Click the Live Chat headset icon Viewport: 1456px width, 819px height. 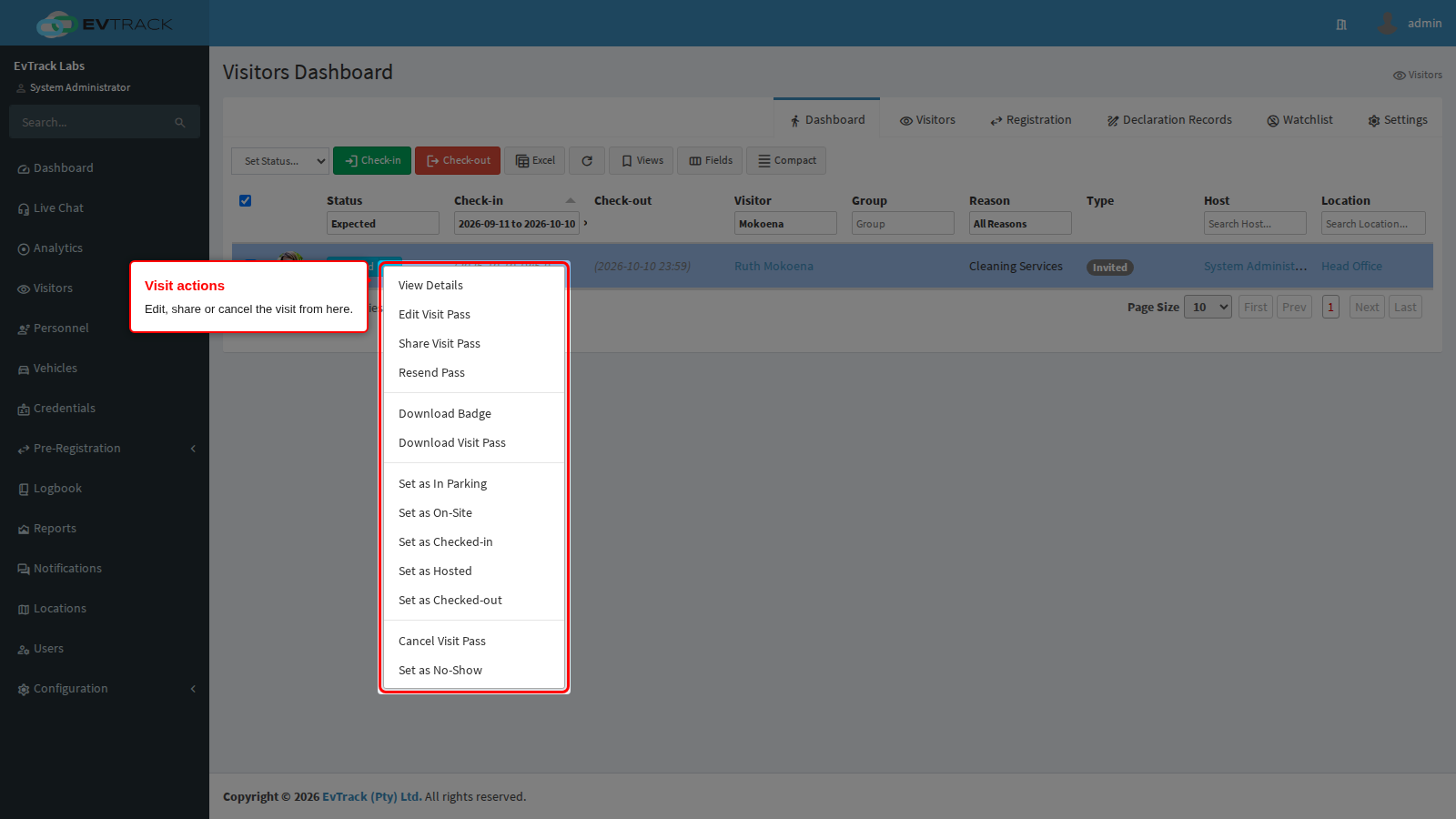click(x=24, y=209)
